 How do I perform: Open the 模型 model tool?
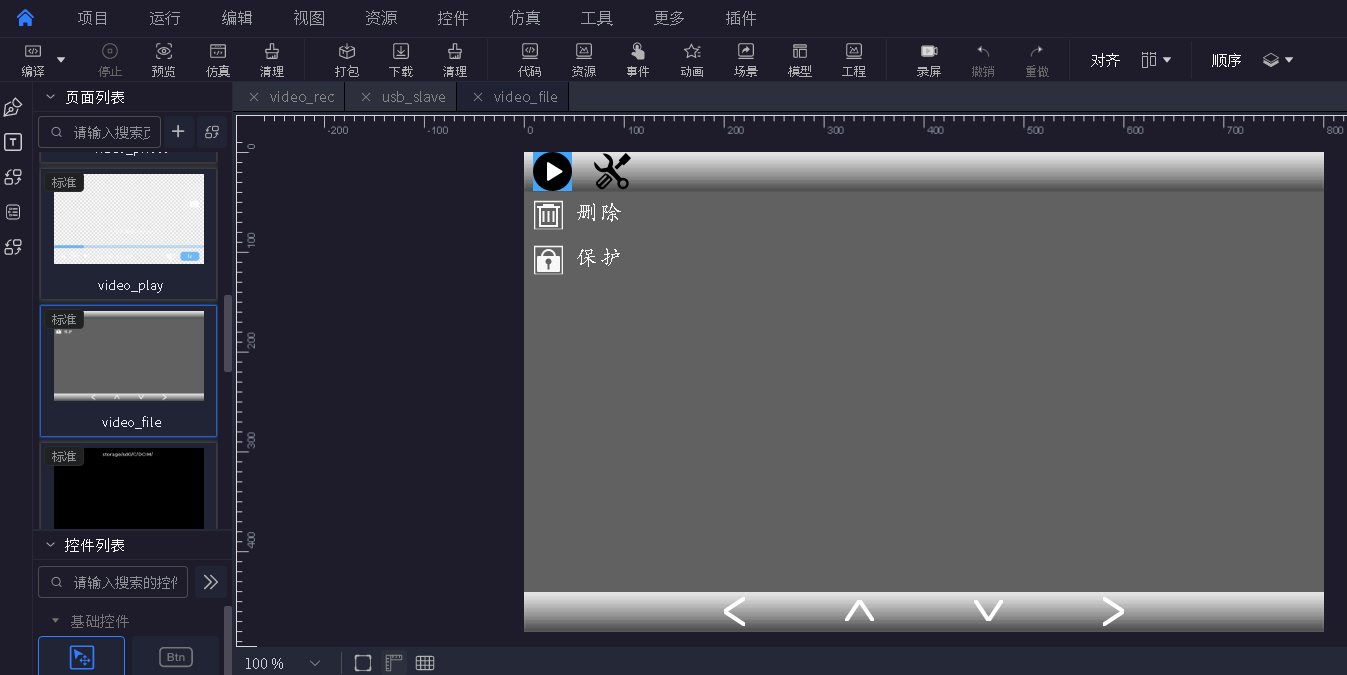pyautogui.click(x=800, y=60)
